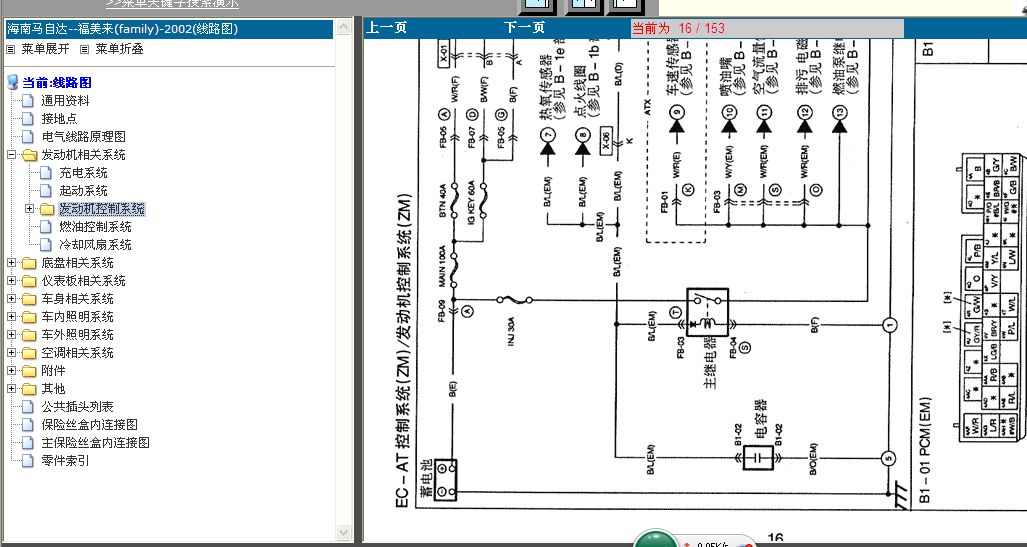Viewport: 1027px width, 547px height.
Task: Expand the 发动机控制系统 tree node
Action: point(29,209)
